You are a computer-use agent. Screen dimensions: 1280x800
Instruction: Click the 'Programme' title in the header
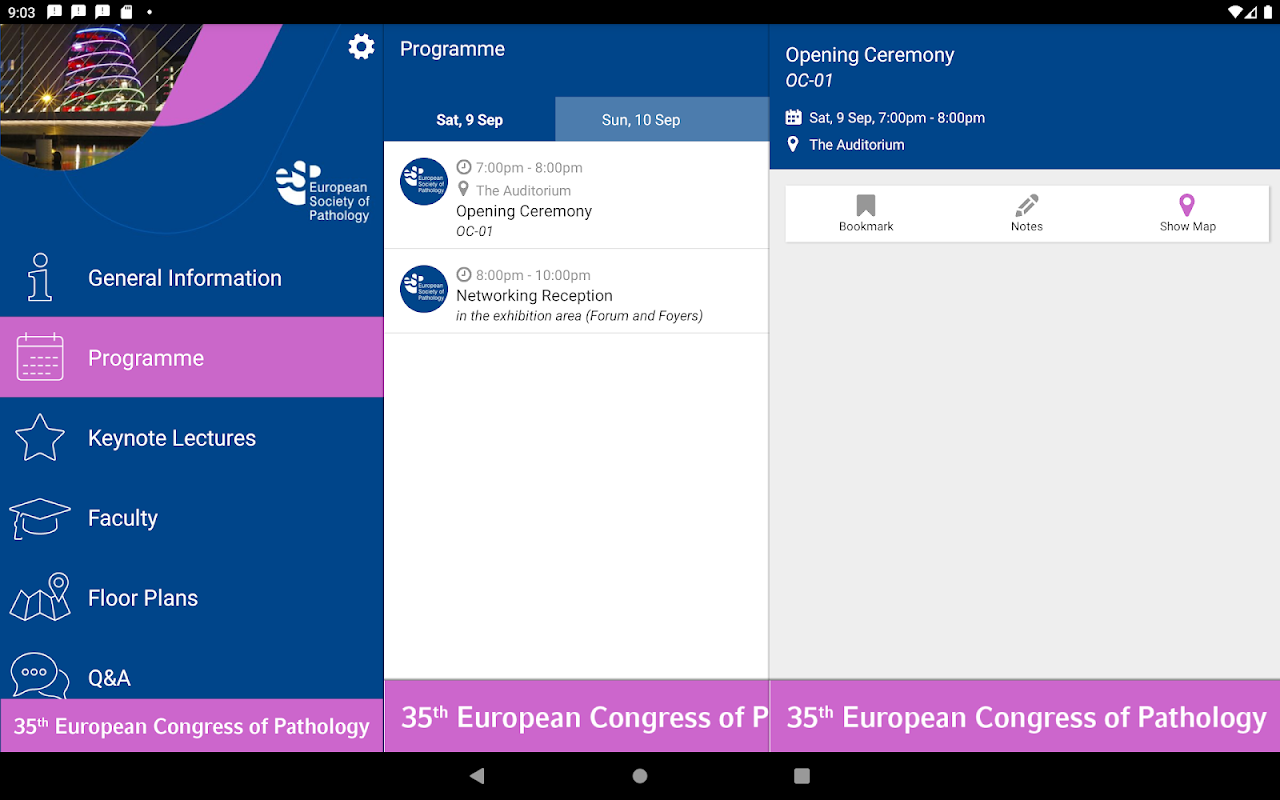tap(452, 49)
